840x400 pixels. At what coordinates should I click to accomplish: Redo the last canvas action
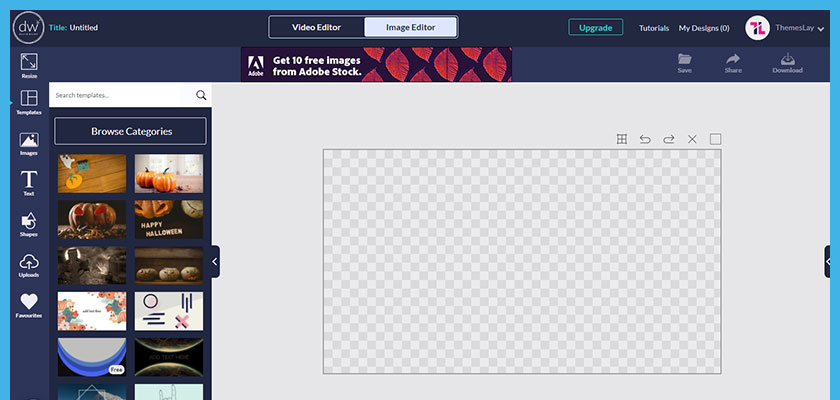(669, 139)
